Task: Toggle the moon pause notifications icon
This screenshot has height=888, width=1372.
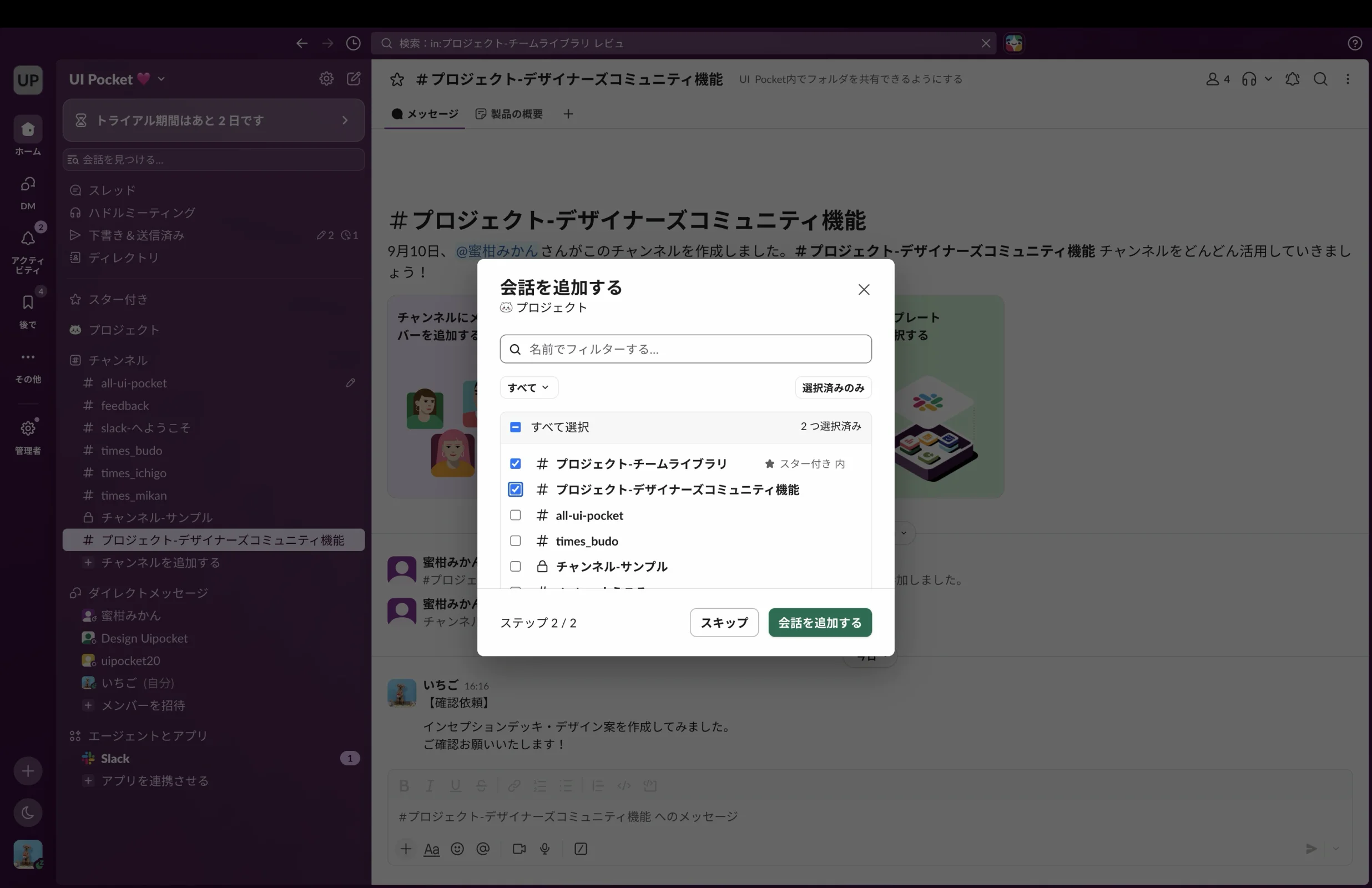Action: [x=28, y=813]
